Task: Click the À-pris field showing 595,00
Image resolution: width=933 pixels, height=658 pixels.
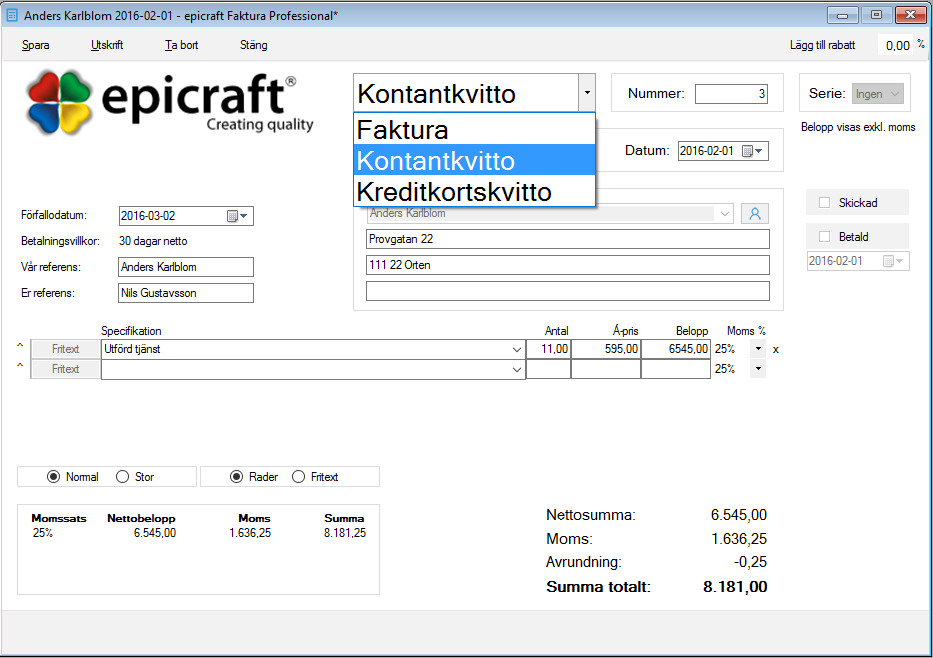Action: click(606, 349)
